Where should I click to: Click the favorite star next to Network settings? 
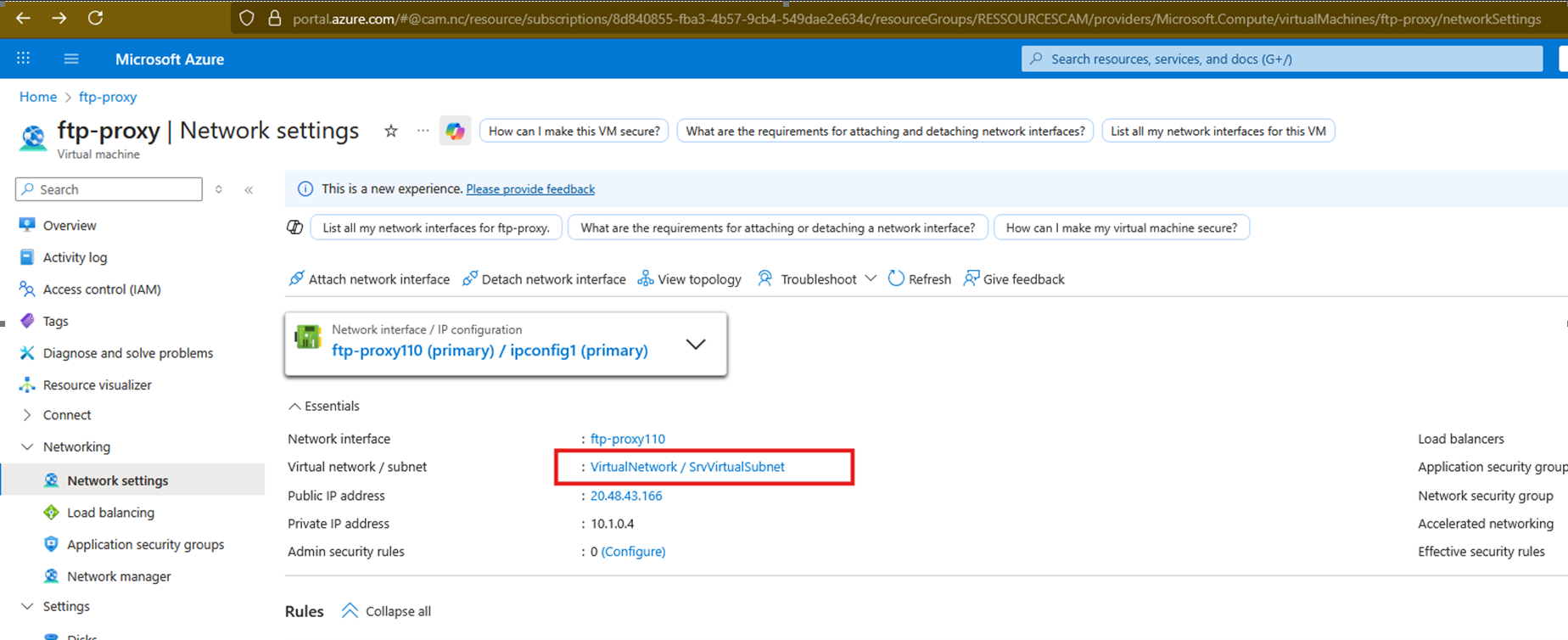pyautogui.click(x=390, y=131)
